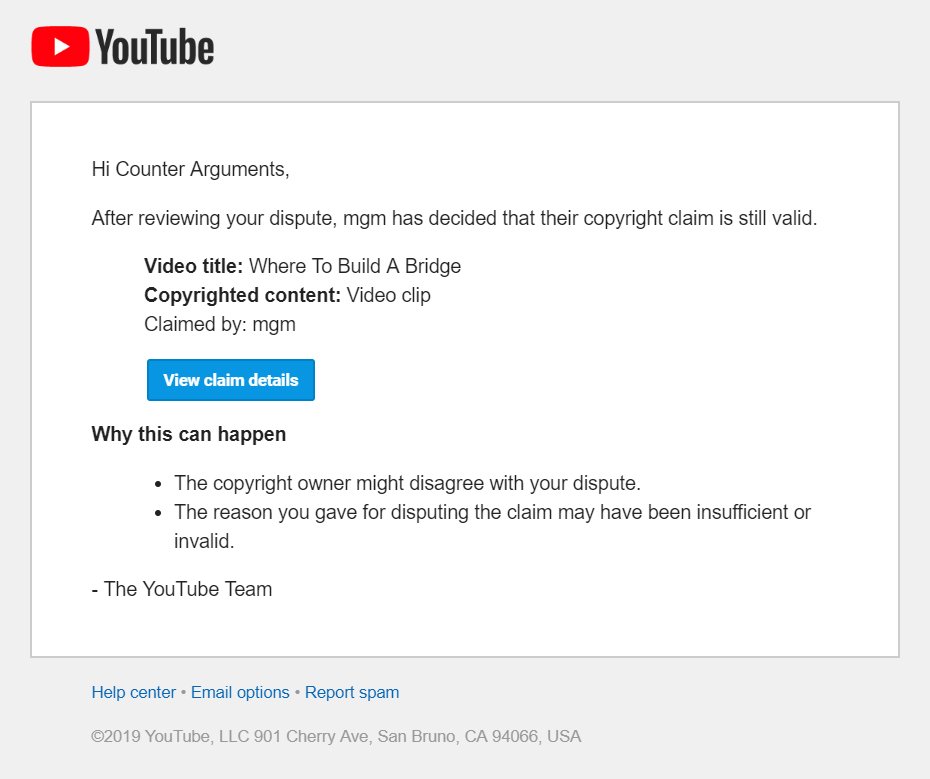Select the "Video title:" bold label
The width and height of the screenshot is (930, 779).
(193, 266)
